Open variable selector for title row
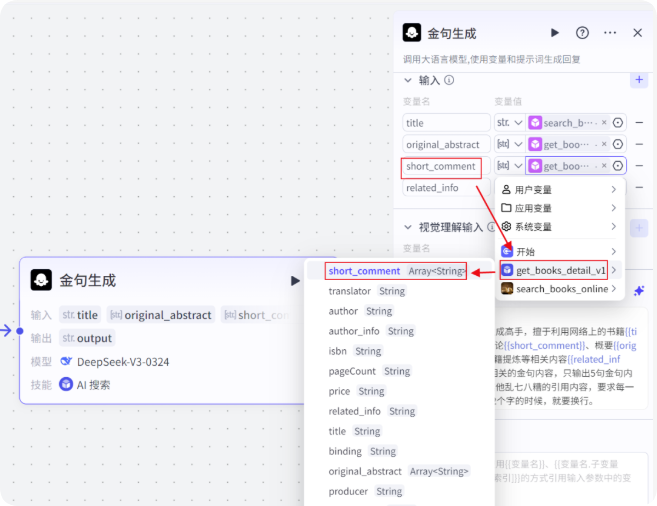The width and height of the screenshot is (657, 506). point(618,123)
